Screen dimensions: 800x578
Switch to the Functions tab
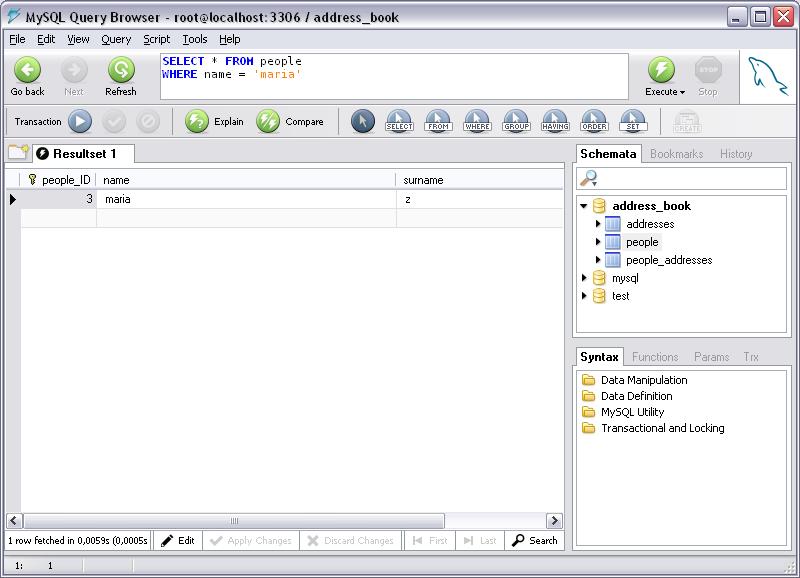(x=655, y=357)
